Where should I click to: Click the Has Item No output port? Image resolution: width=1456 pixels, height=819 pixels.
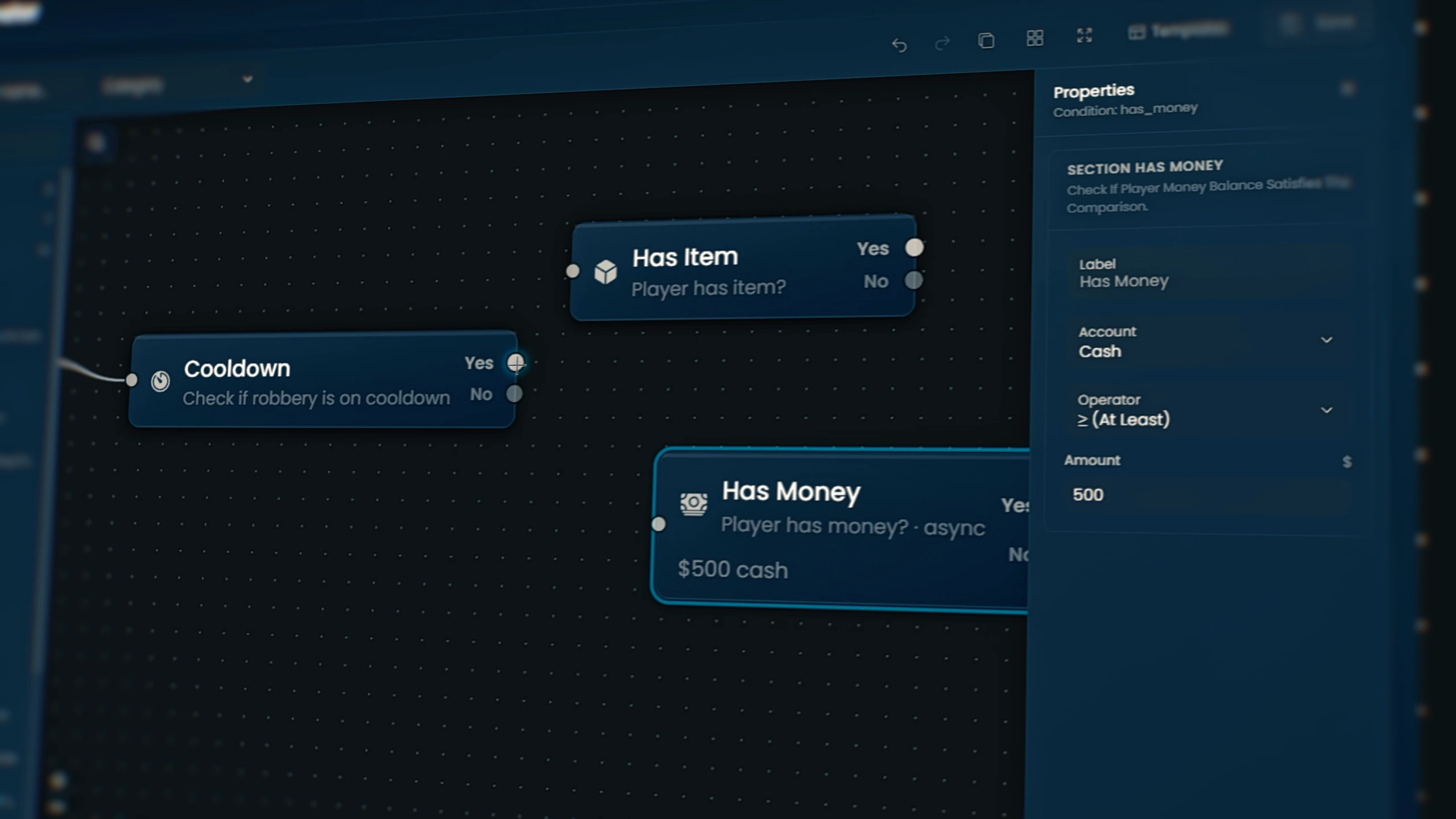pos(914,280)
